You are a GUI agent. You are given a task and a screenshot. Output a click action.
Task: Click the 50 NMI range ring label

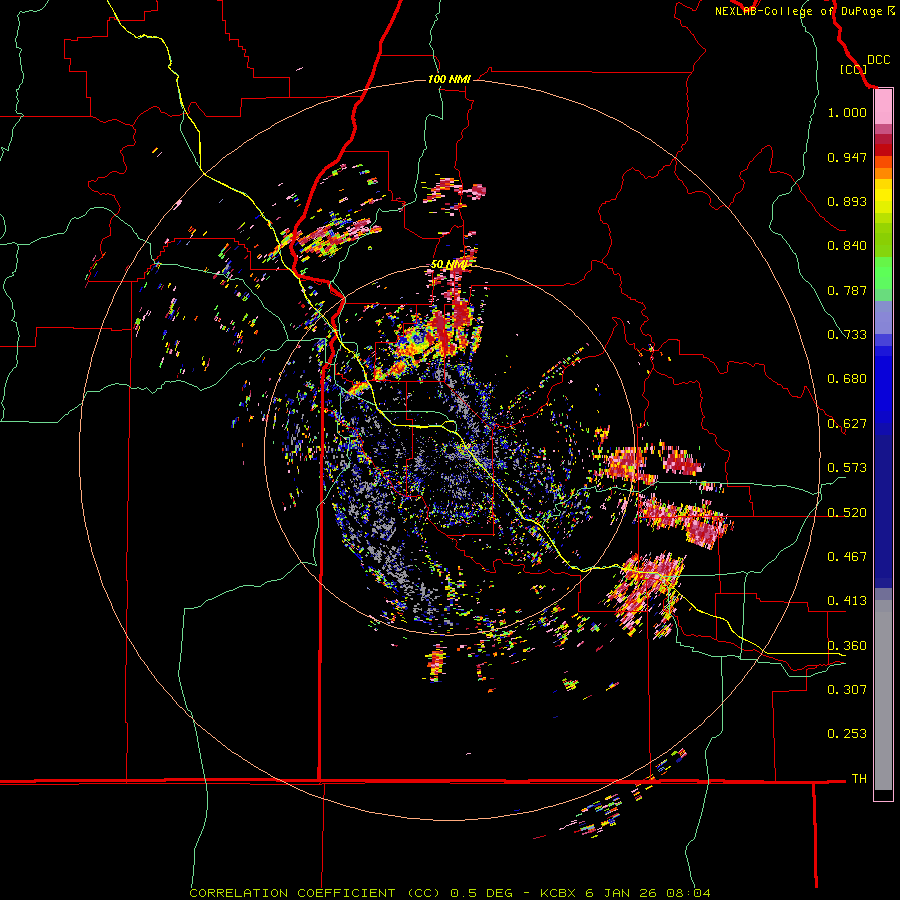click(449, 265)
